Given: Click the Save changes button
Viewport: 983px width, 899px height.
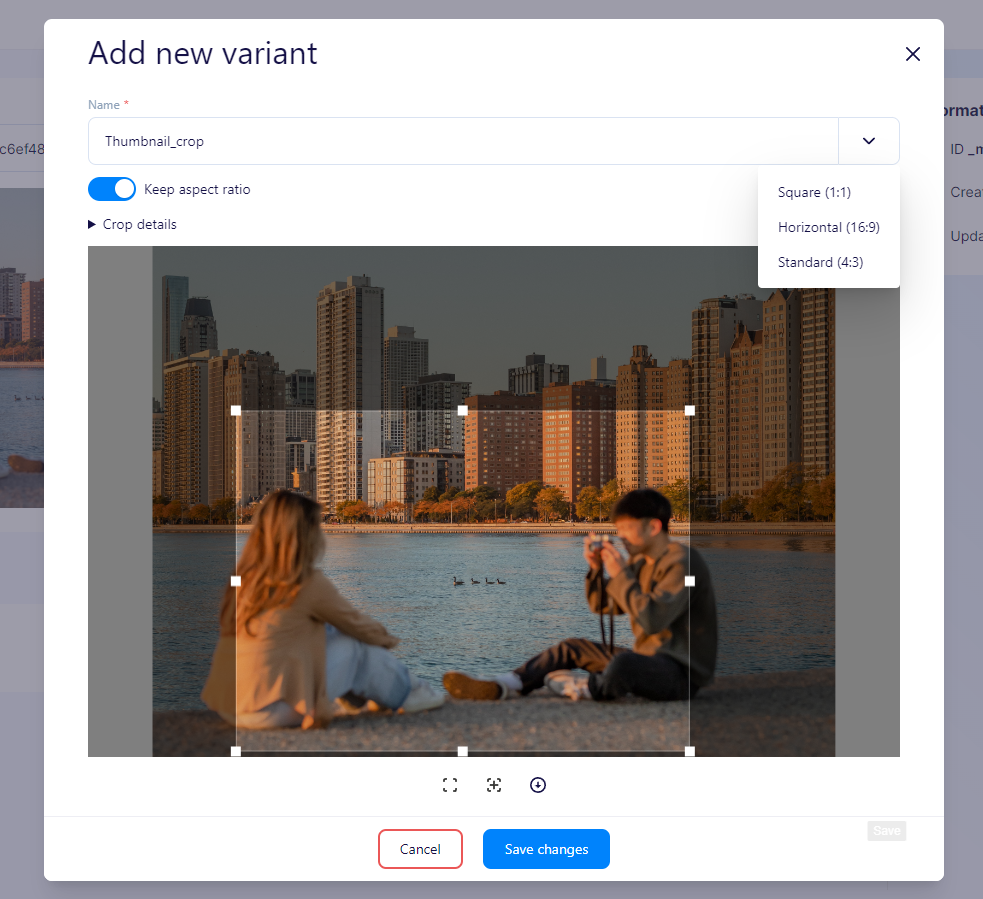Looking at the screenshot, I should [x=546, y=849].
